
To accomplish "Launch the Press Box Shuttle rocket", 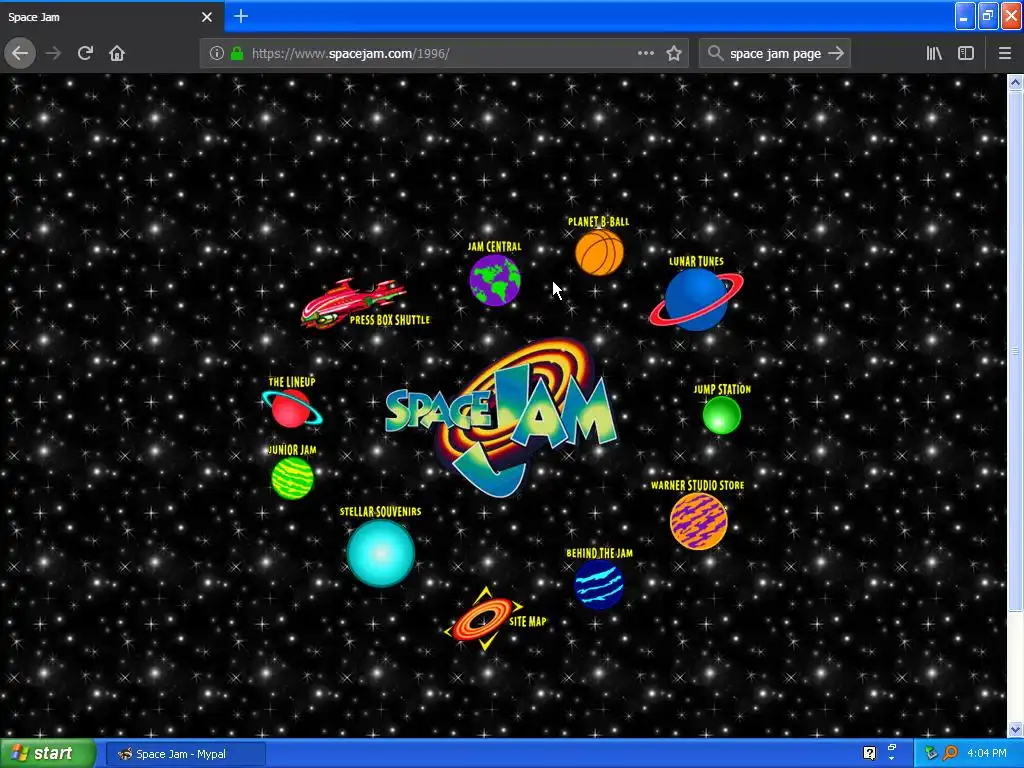I will (x=353, y=302).
